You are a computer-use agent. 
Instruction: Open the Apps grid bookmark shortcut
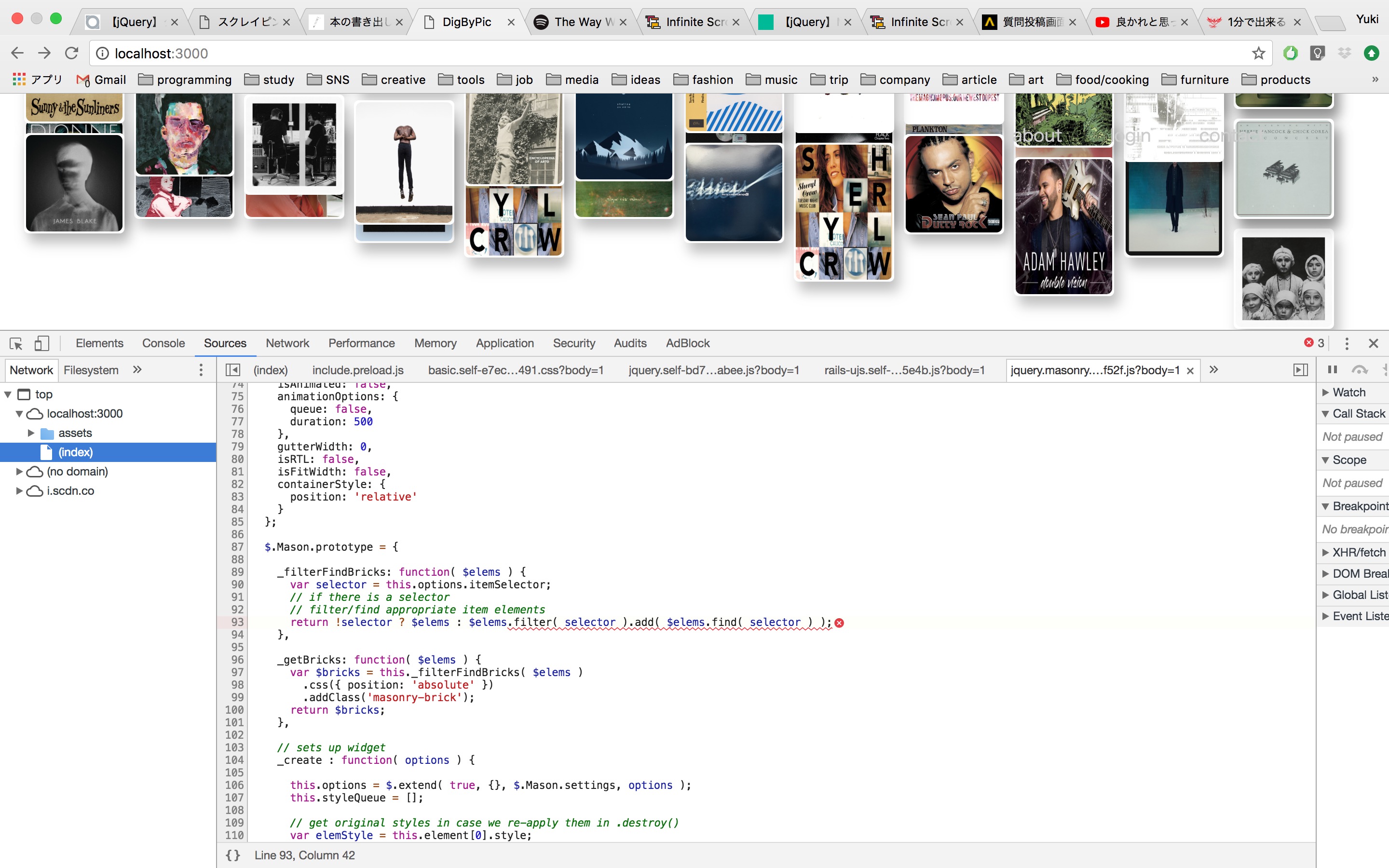(x=19, y=80)
